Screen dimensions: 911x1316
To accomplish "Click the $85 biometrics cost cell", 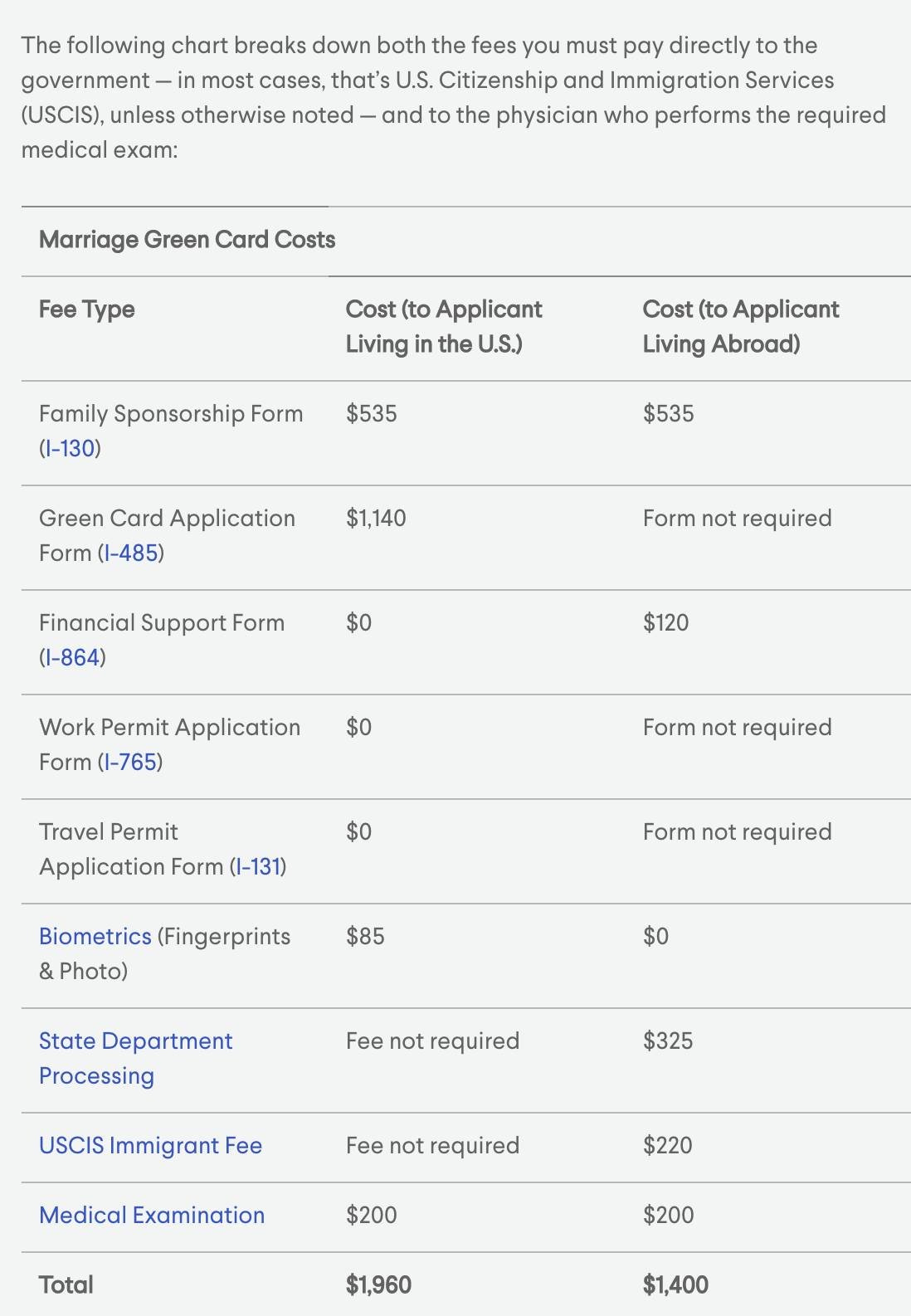I will [365, 937].
